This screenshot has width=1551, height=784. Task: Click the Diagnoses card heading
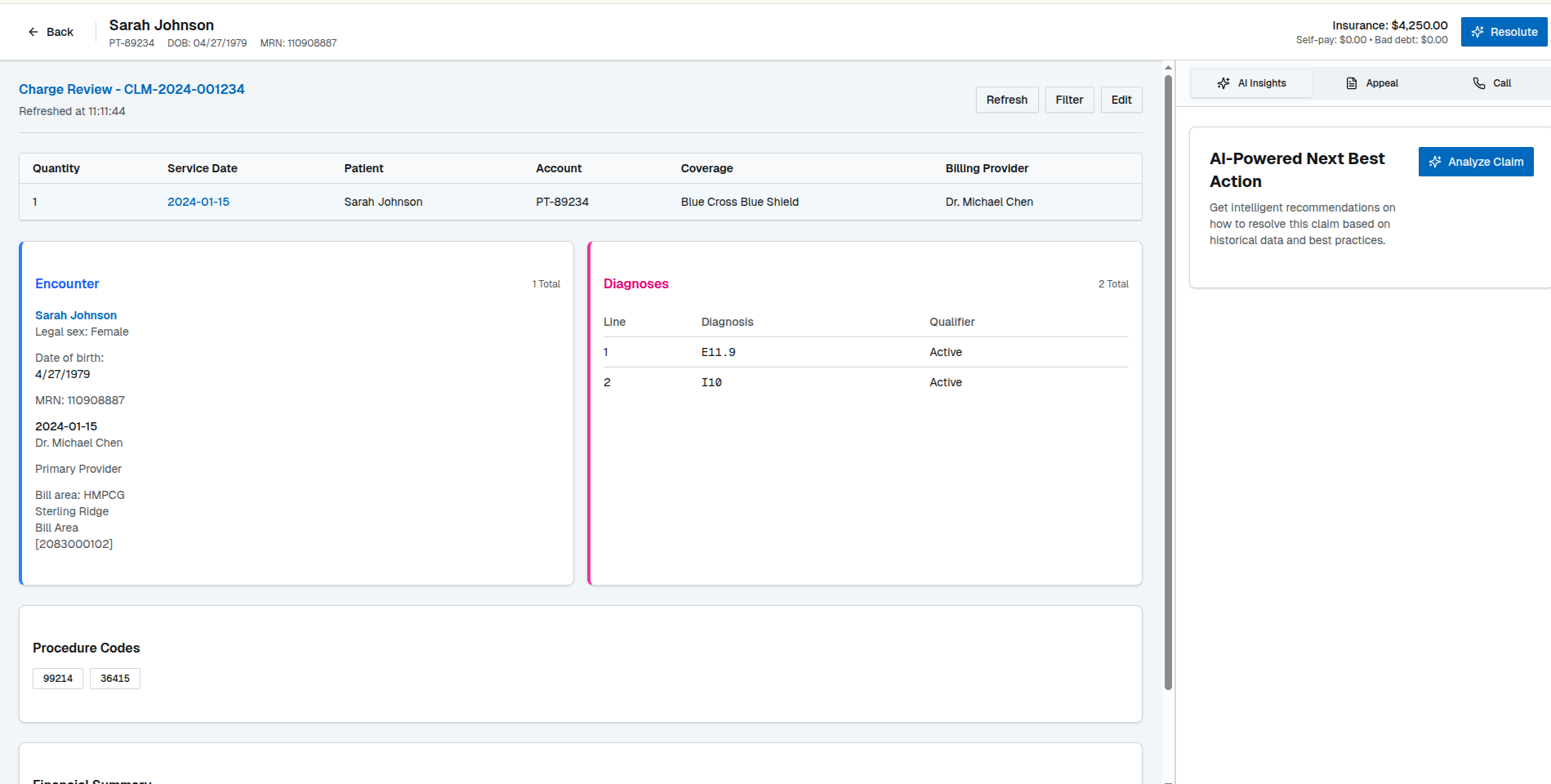pyautogui.click(x=636, y=283)
